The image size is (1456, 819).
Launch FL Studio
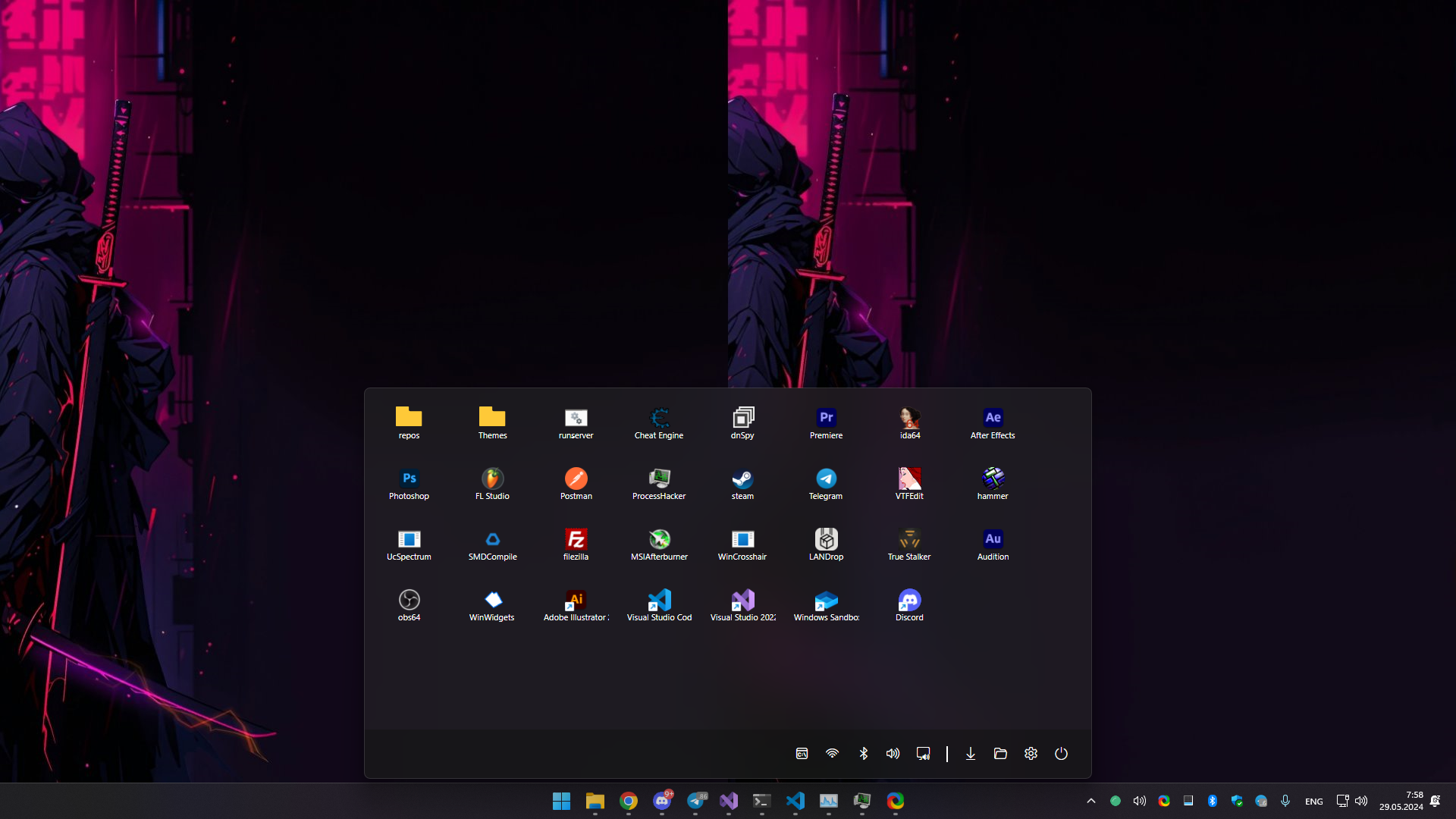coord(492,484)
